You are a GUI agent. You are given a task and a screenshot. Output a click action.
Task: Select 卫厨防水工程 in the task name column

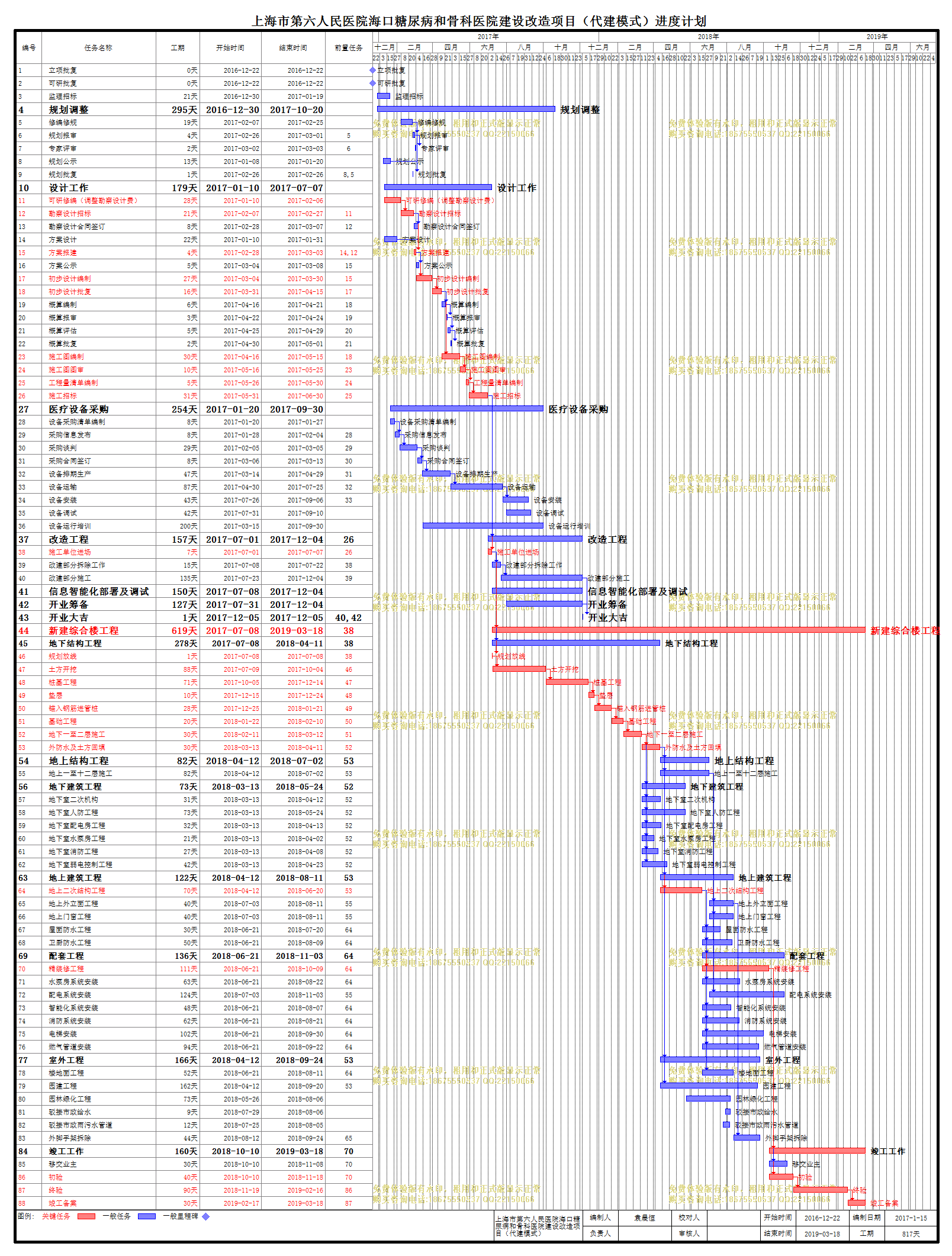pyautogui.click(x=70, y=943)
